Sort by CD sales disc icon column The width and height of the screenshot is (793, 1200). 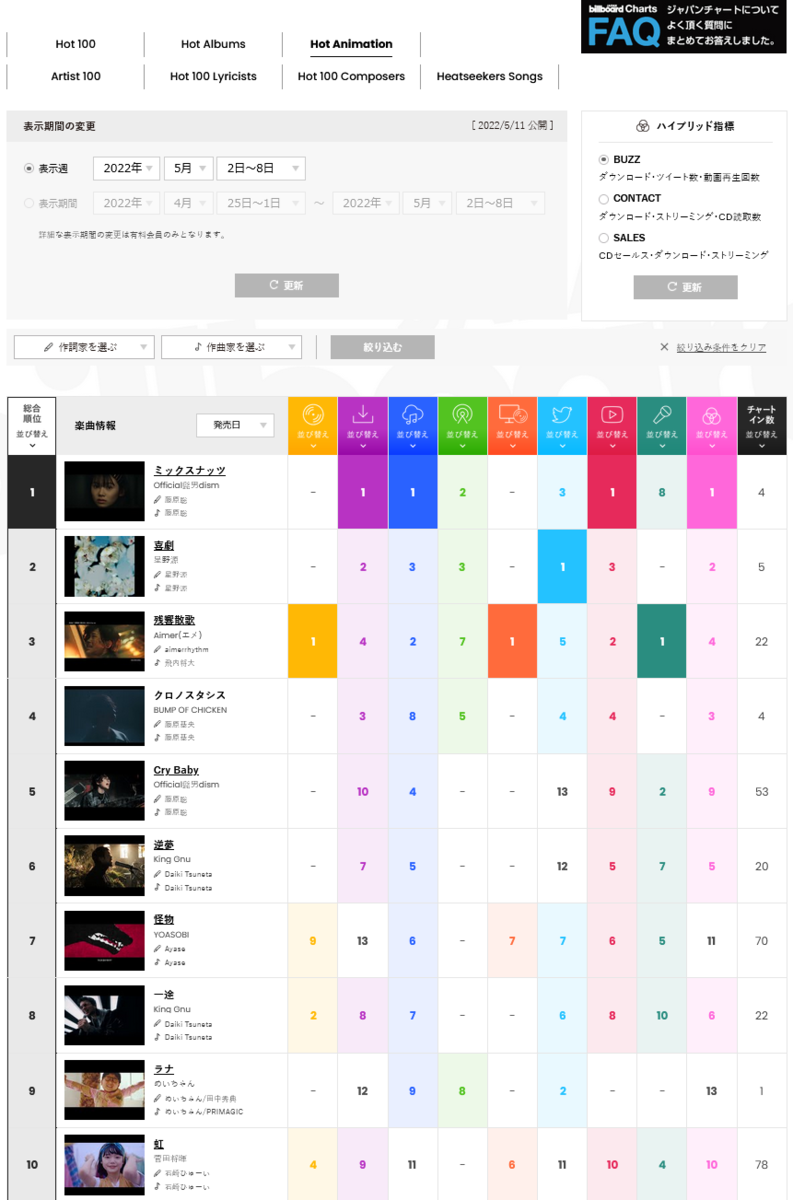pos(313,426)
